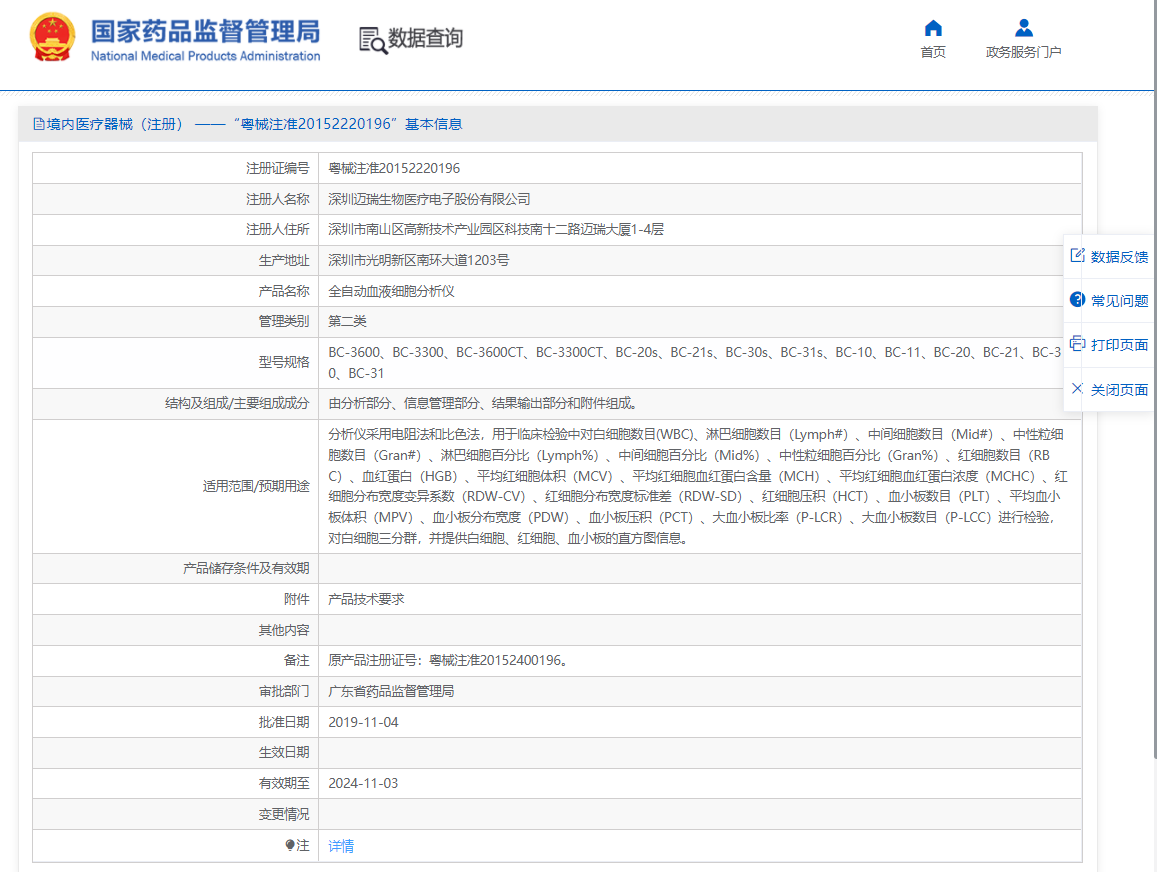
Task: Click the 政务服务门户 person icon
Action: pos(1023,28)
